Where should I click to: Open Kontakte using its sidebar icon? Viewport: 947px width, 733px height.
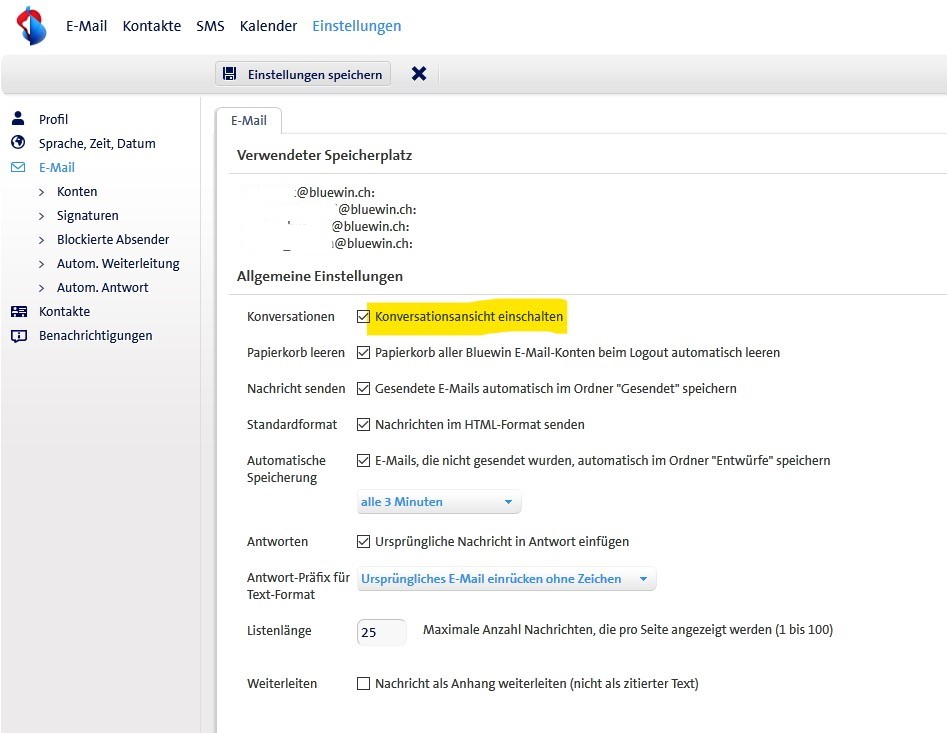(18, 311)
